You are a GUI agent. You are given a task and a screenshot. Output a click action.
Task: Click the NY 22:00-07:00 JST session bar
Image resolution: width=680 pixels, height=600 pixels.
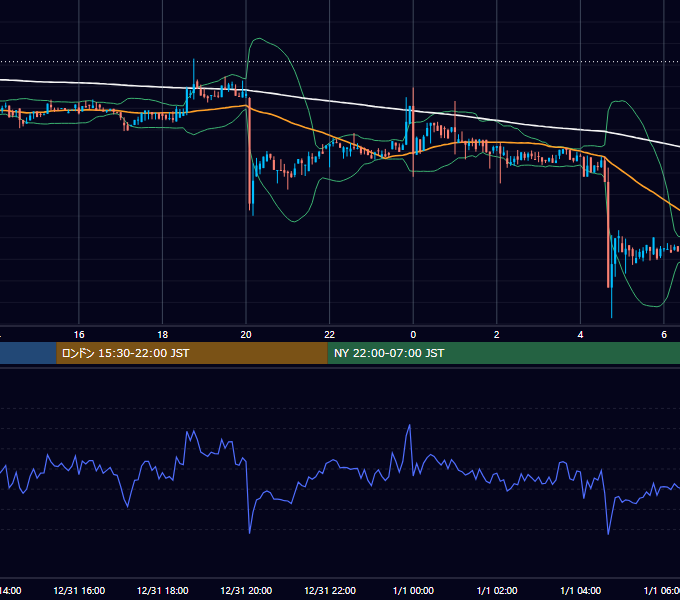[x=503, y=353]
